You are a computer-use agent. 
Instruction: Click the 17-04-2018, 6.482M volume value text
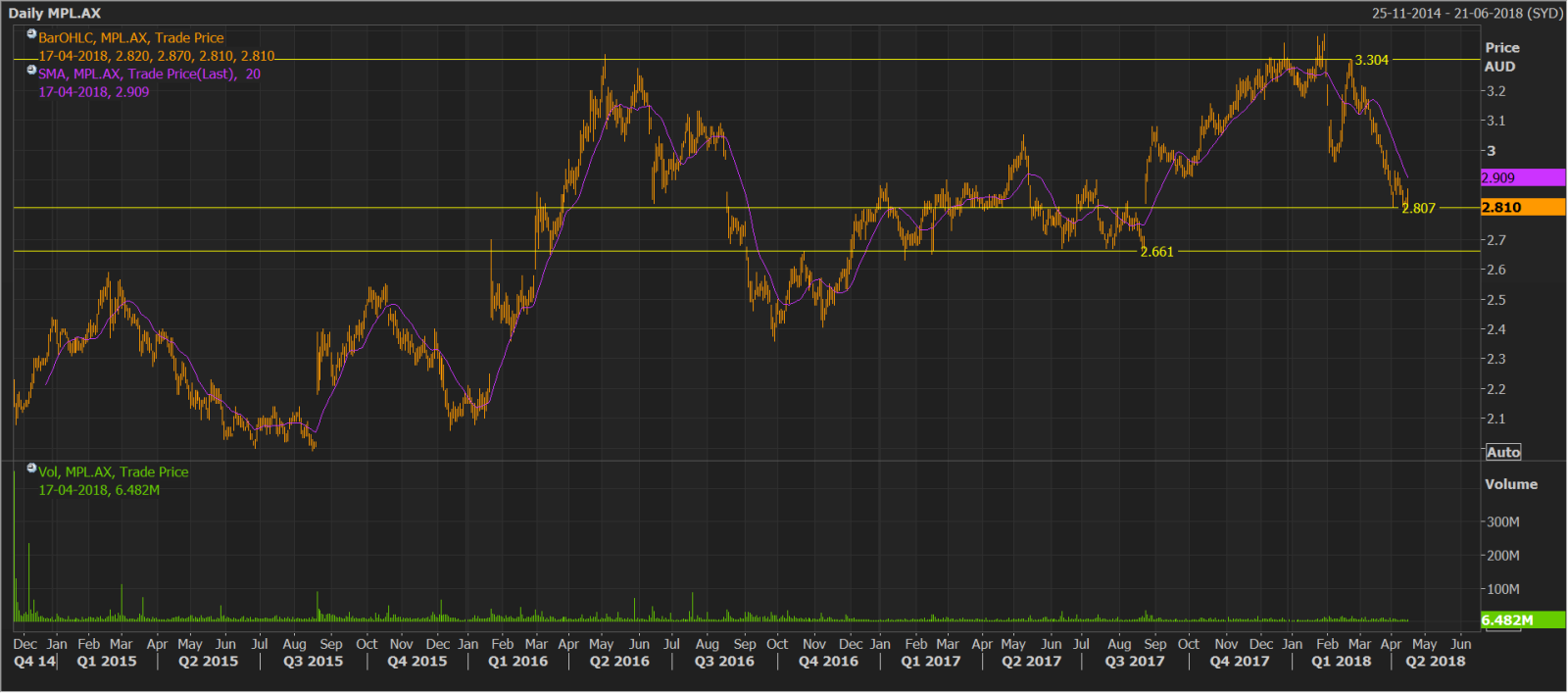99,489
